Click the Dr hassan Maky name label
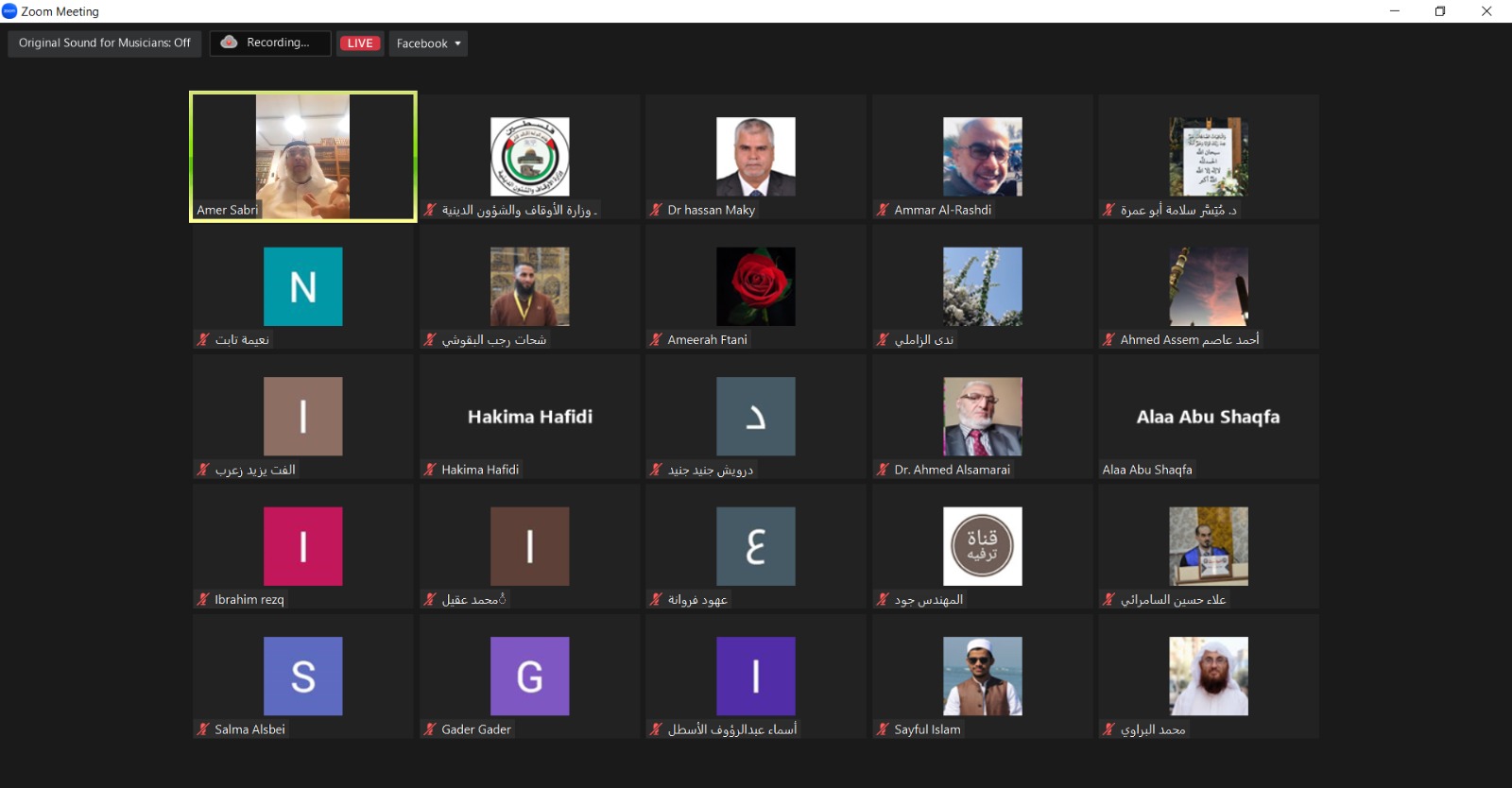This screenshot has width=1512, height=788. click(x=711, y=210)
